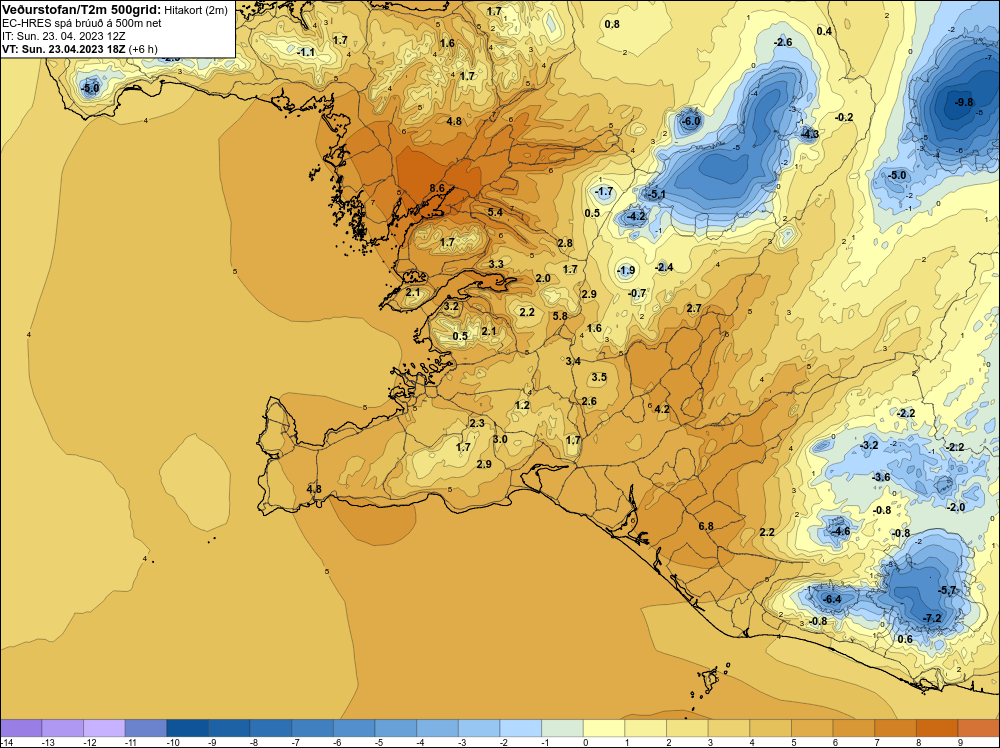Viewport: 1000px width, 748px height.
Task: Click the -7.2 temperature value
Action: coord(932,618)
